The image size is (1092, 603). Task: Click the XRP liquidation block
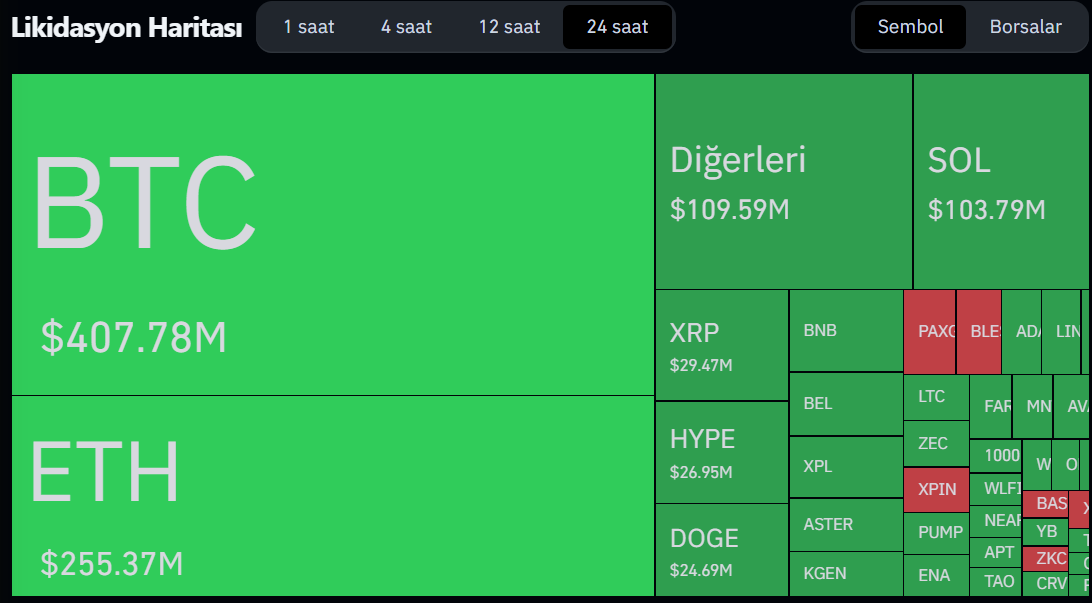721,345
